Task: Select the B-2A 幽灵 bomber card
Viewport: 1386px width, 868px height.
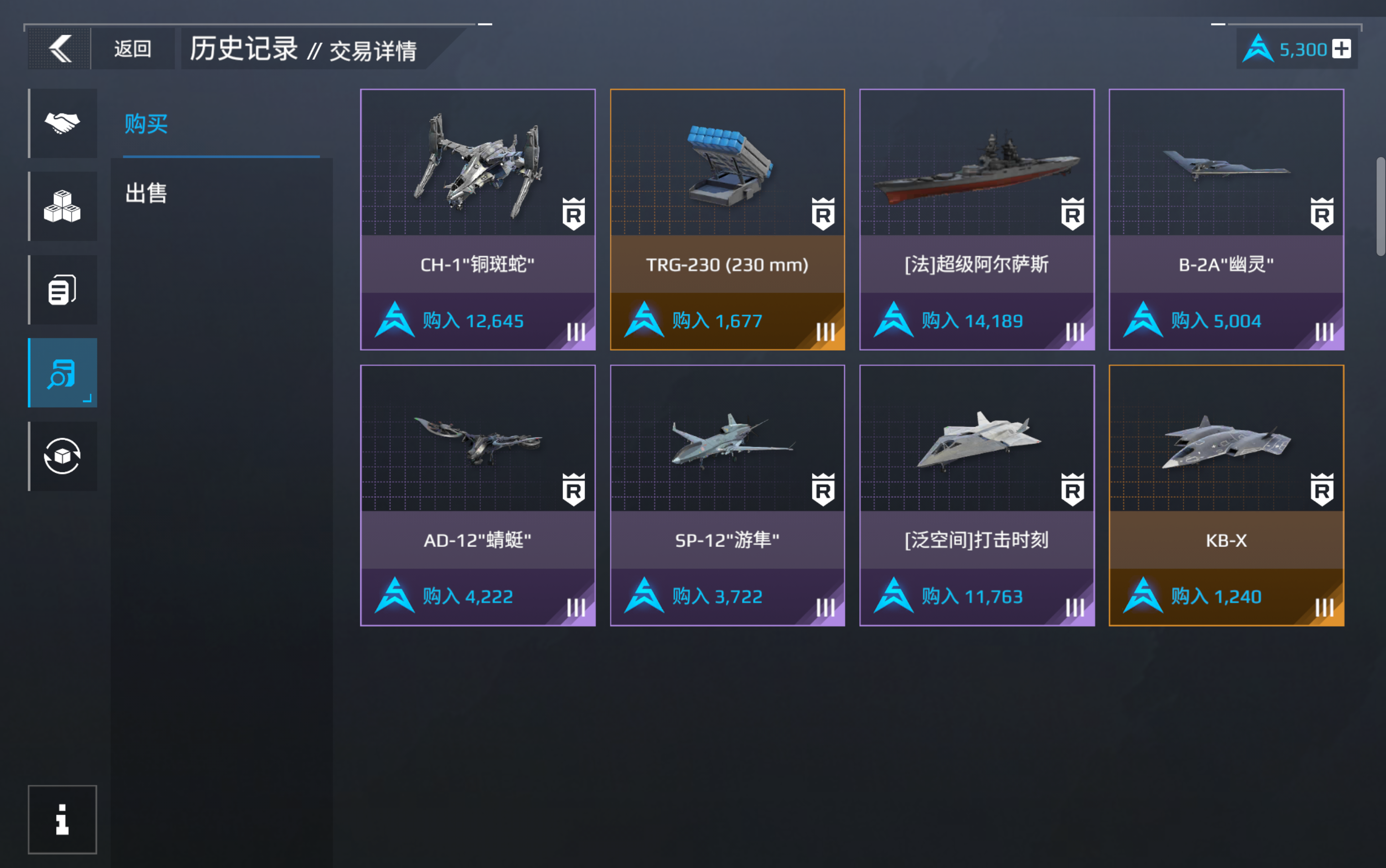Action: [1226, 219]
